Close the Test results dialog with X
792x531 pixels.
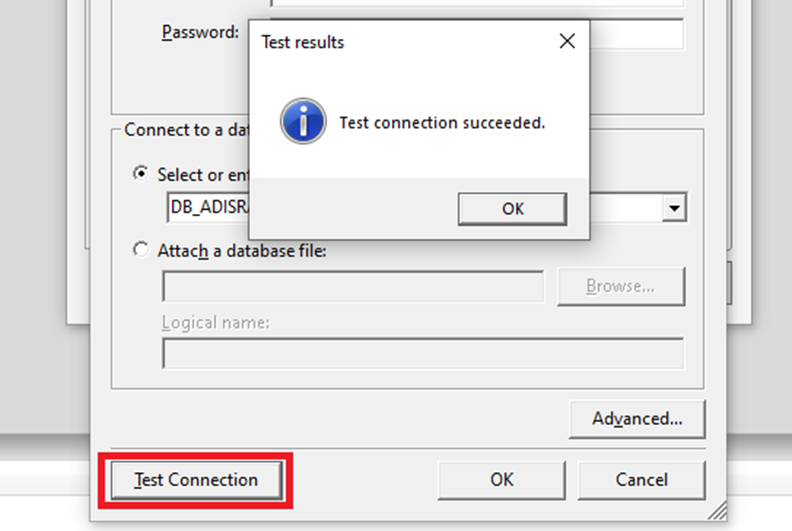[x=567, y=41]
